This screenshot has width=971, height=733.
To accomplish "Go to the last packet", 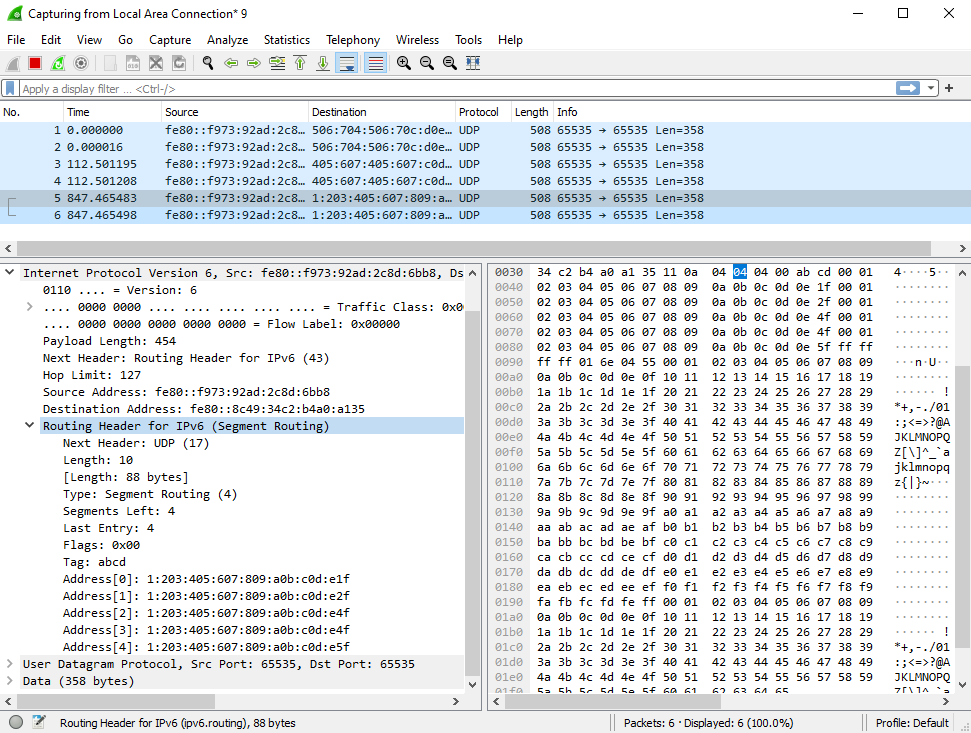I will point(324,62).
